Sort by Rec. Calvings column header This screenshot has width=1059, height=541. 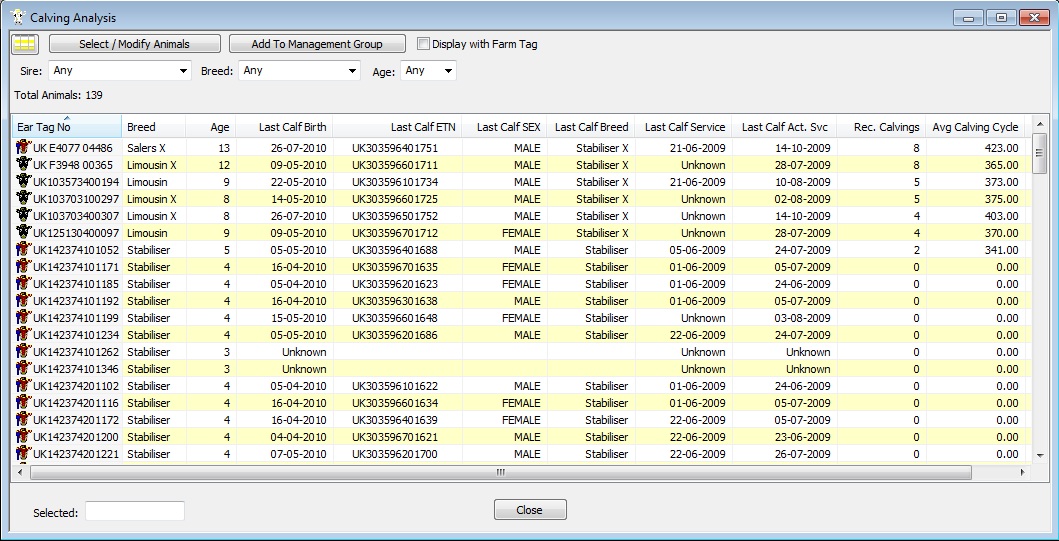[881, 127]
